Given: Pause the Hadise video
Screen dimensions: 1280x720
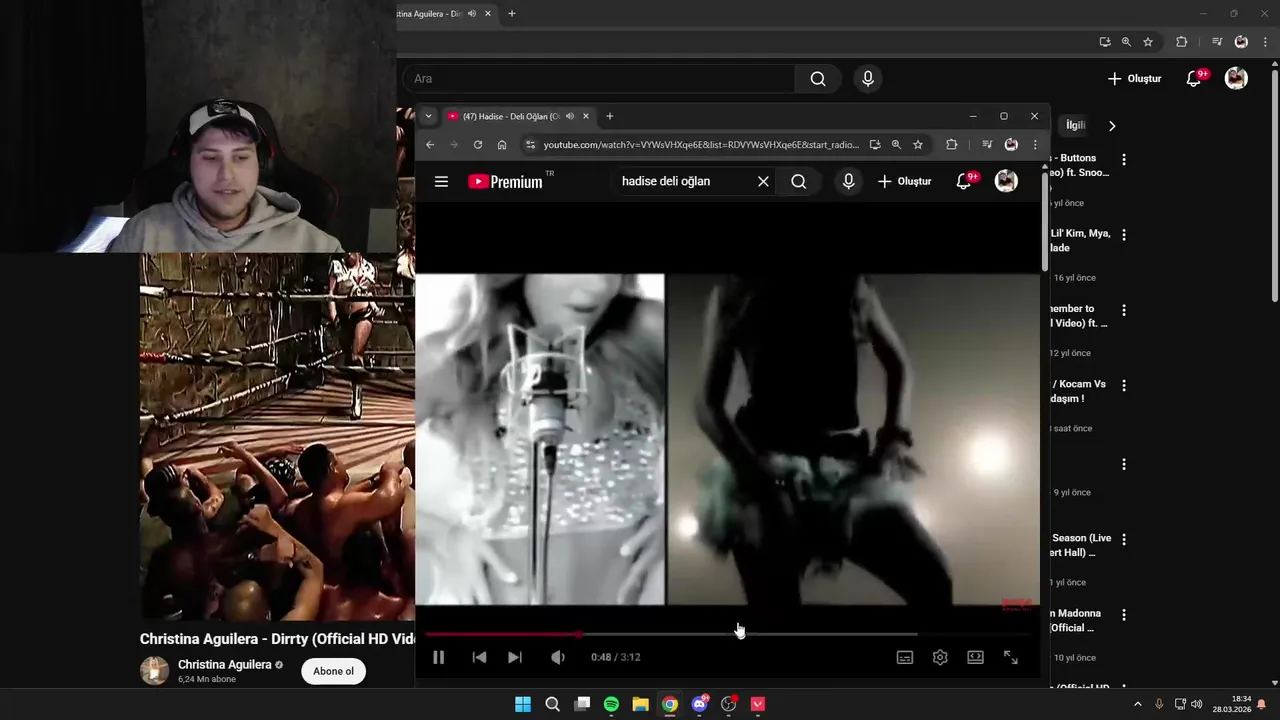Looking at the screenshot, I should pos(438,657).
